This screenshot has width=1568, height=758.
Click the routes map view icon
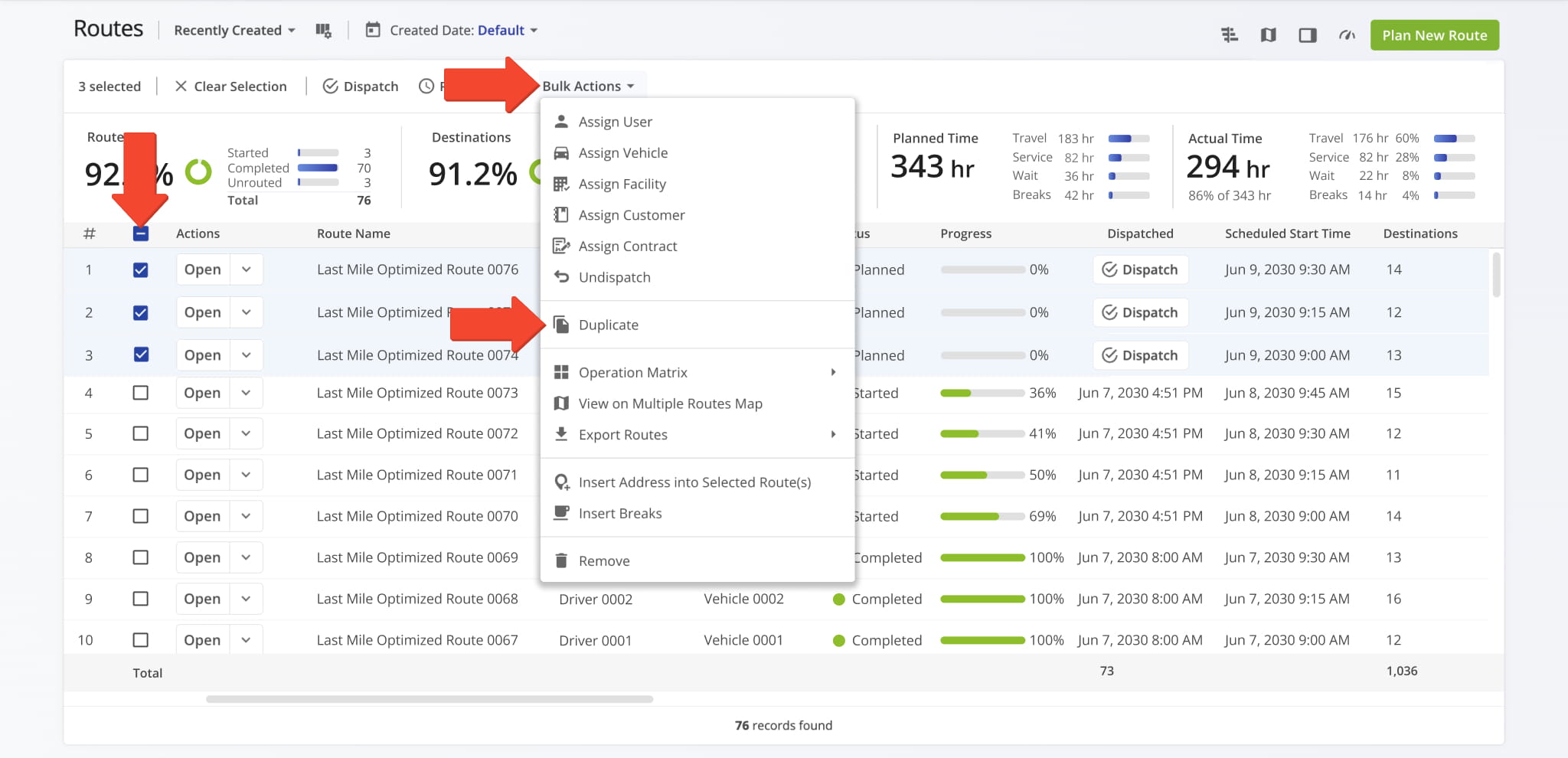tap(1268, 35)
